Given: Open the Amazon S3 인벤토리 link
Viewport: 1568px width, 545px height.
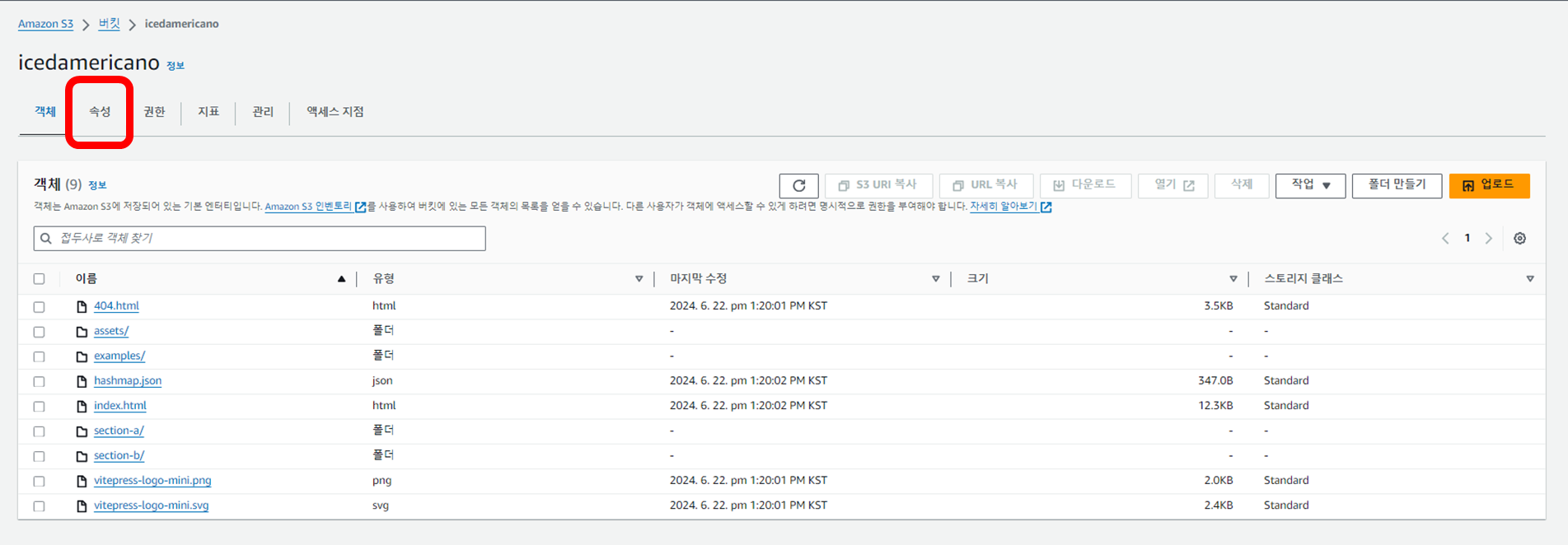Looking at the screenshot, I should 308,207.
